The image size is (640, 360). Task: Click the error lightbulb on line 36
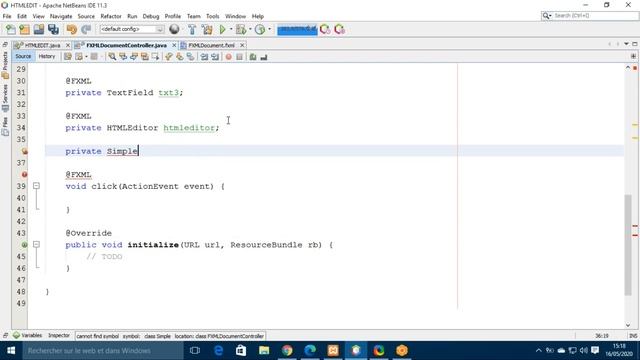24,151
